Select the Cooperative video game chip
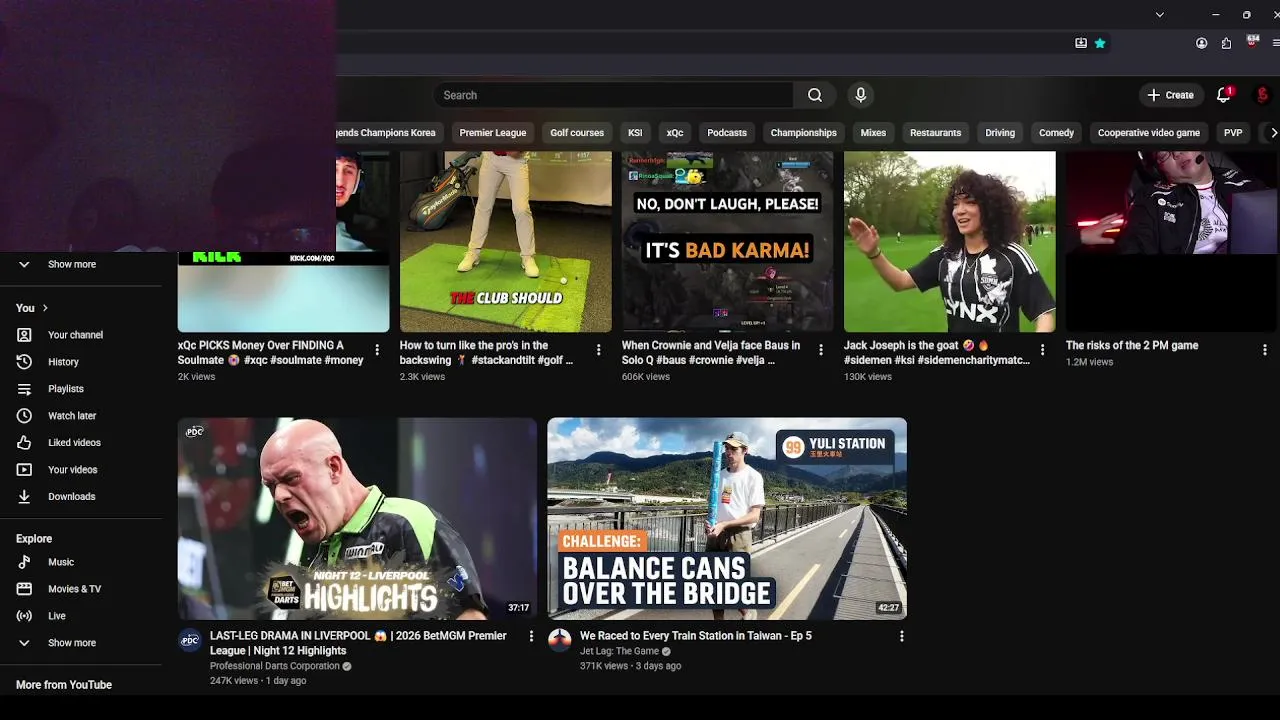The height and width of the screenshot is (720, 1280). point(1149,133)
